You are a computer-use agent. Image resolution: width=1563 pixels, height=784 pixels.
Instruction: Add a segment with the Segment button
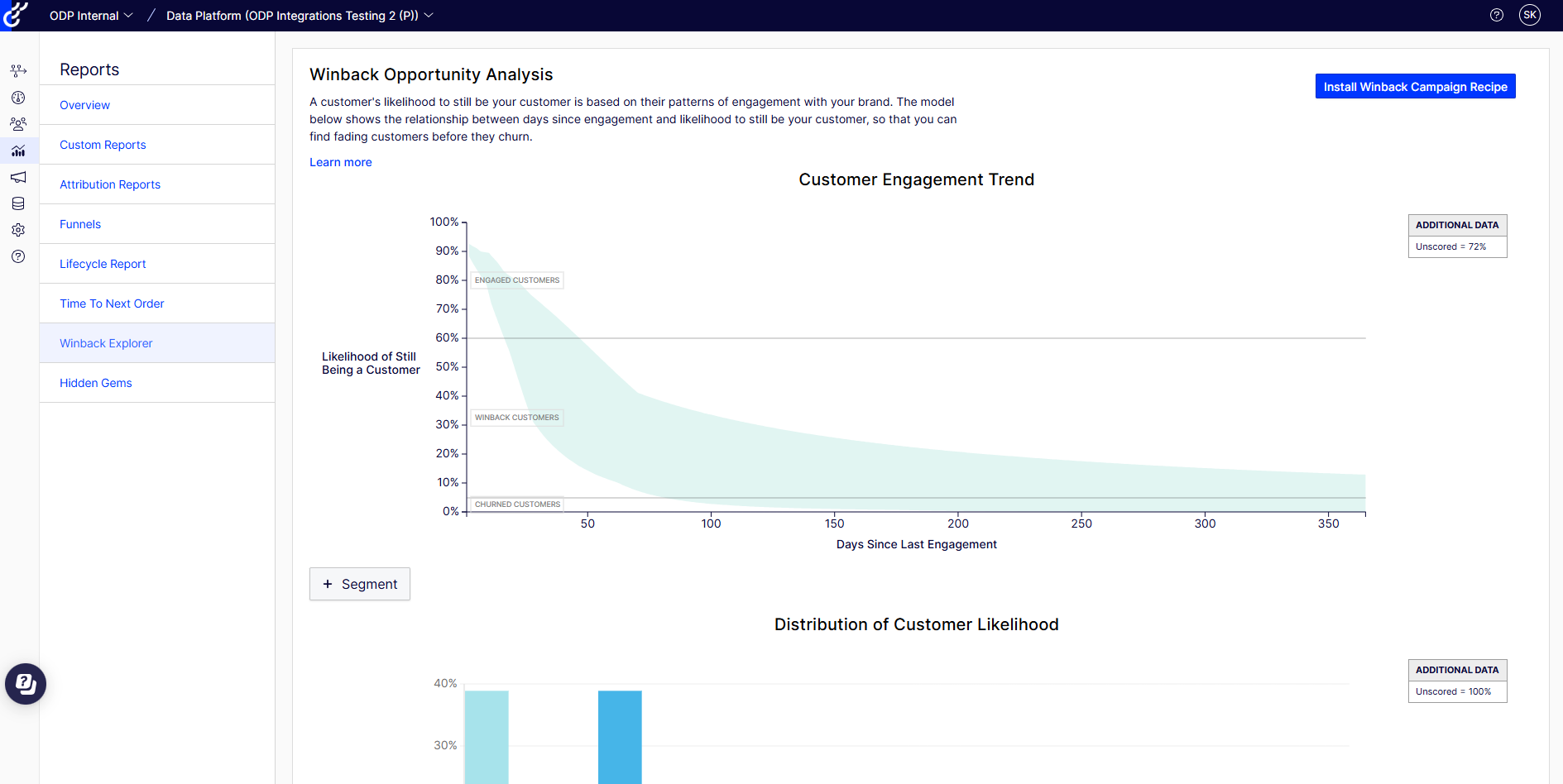click(x=360, y=584)
